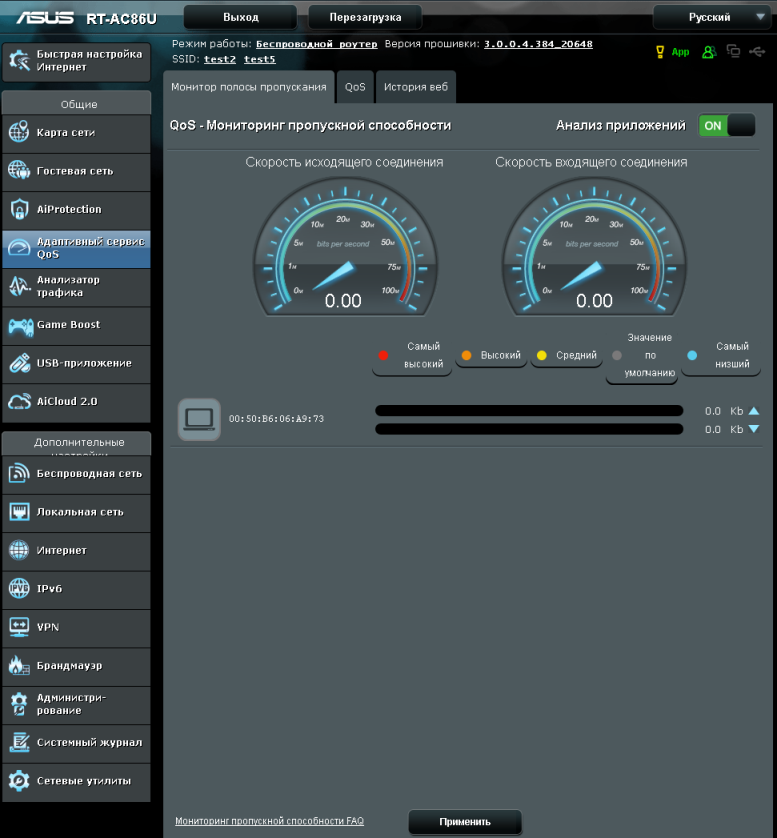
Task: Click the Перезагрузка button
Action: pos(365,18)
